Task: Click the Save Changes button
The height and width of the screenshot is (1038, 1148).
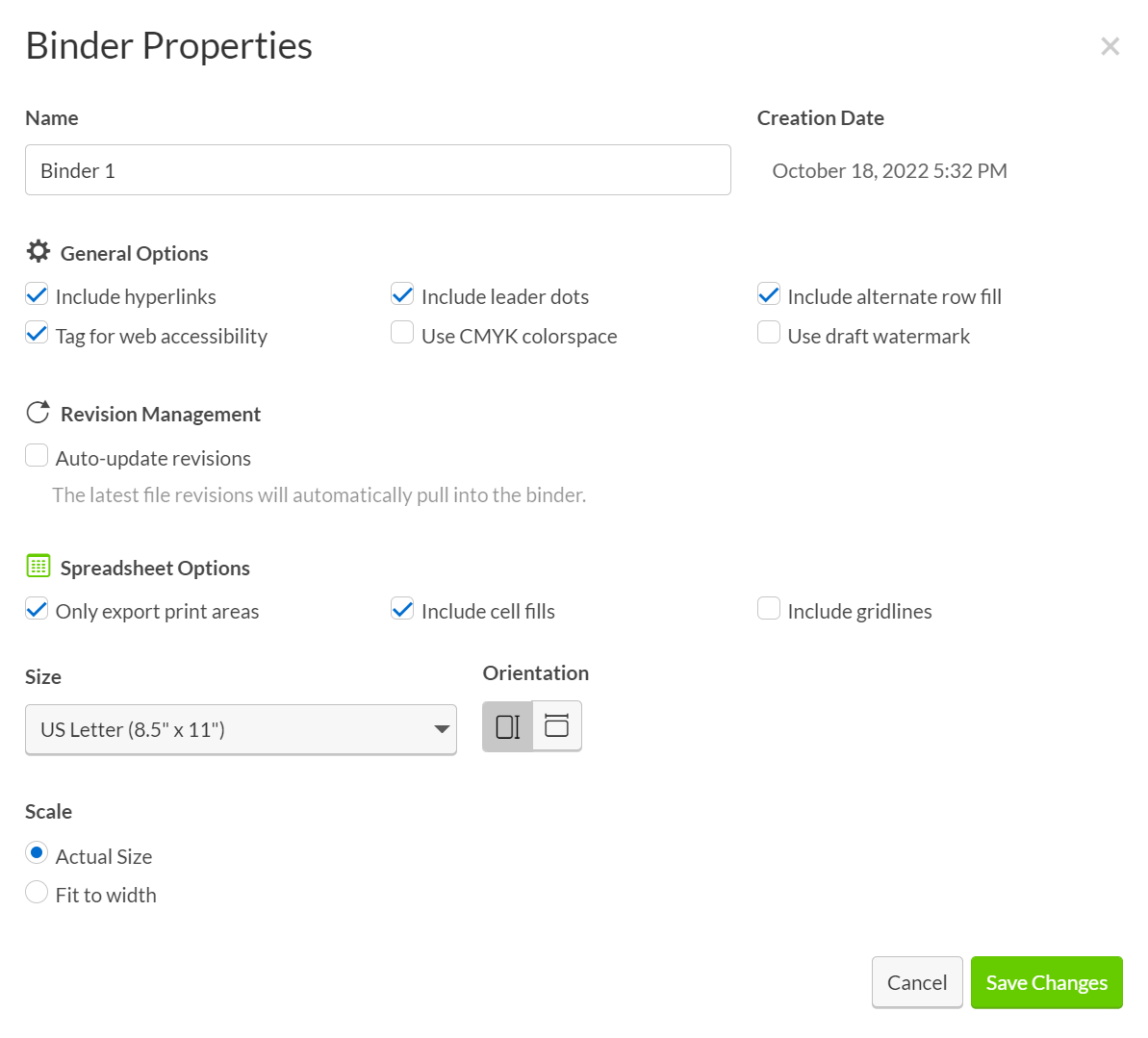Action: [x=1046, y=982]
